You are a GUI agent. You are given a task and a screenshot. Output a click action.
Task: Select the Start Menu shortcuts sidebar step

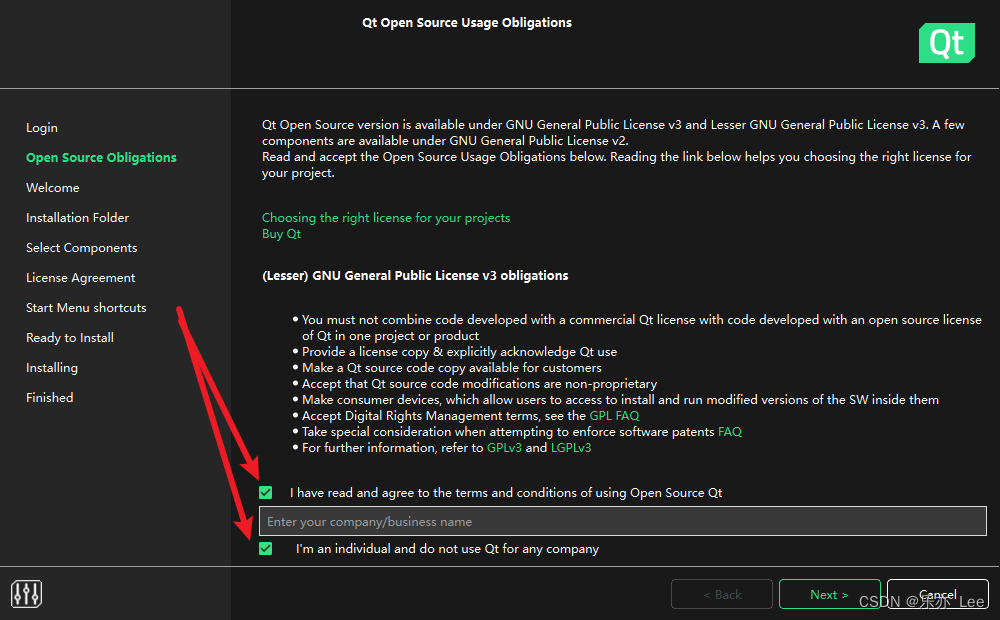86,307
